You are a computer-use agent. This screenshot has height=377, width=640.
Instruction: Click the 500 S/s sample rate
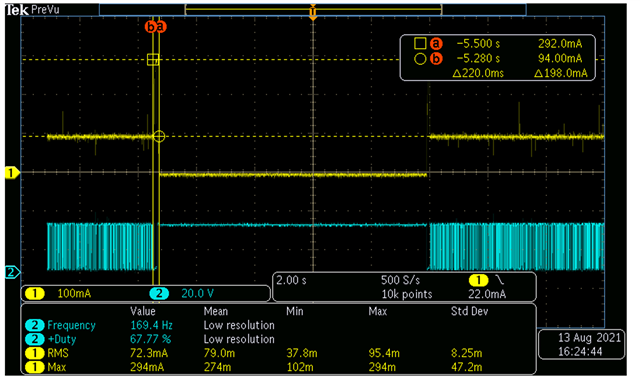(400, 280)
